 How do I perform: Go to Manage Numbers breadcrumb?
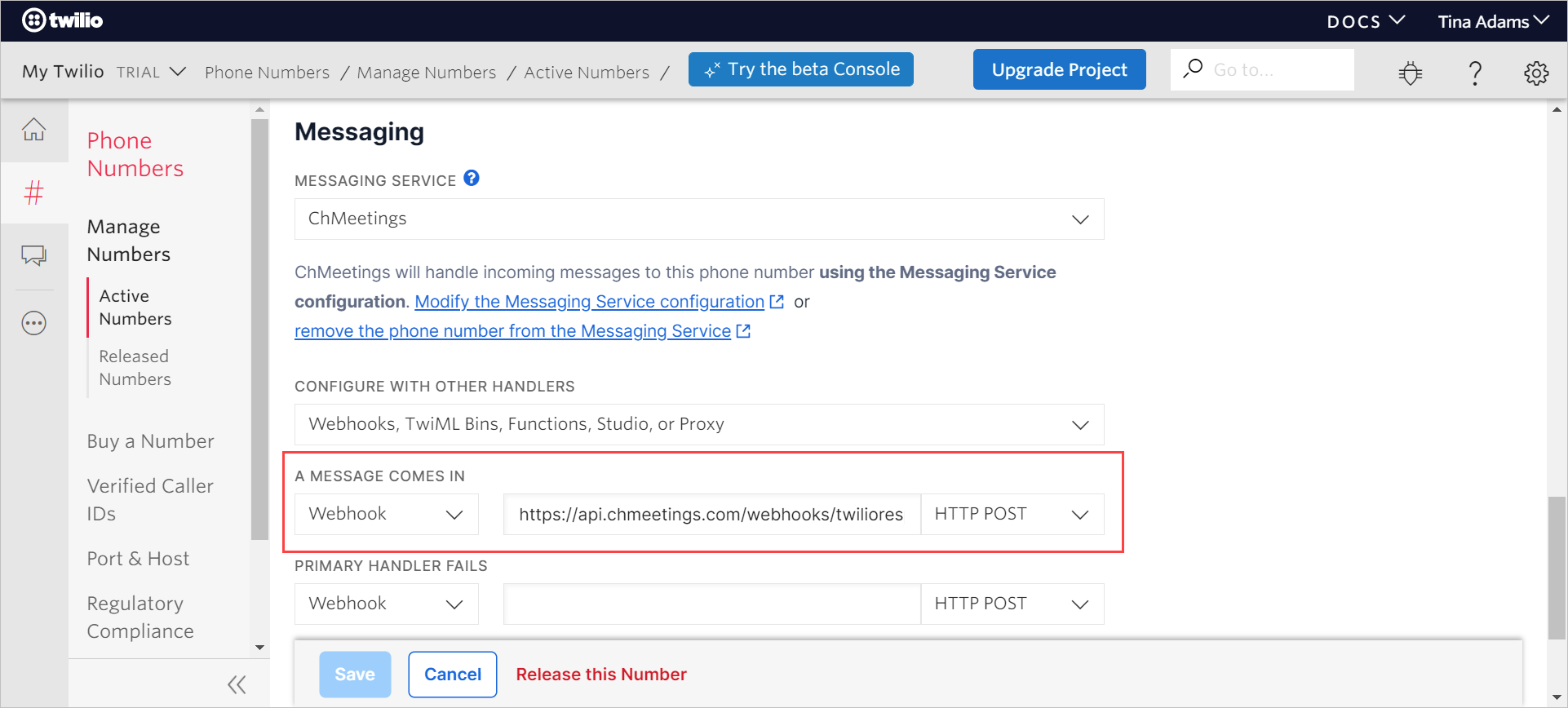(x=426, y=72)
